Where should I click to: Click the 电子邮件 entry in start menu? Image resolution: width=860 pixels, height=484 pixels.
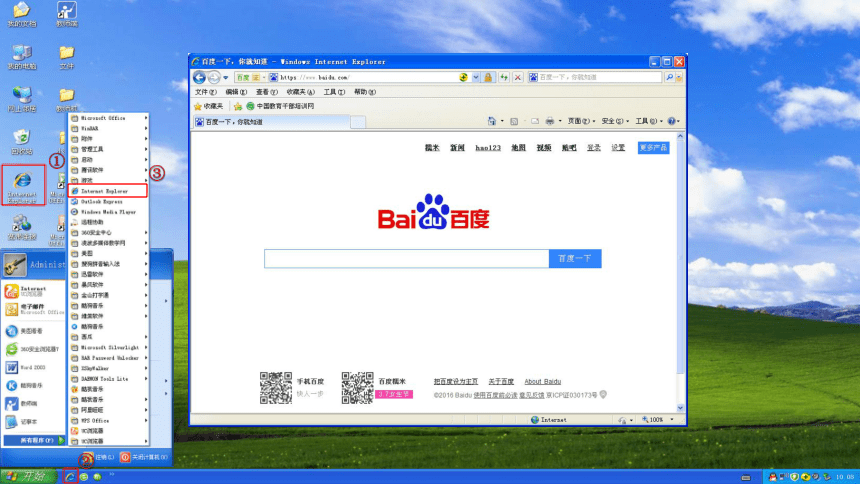pyautogui.click(x=33, y=309)
